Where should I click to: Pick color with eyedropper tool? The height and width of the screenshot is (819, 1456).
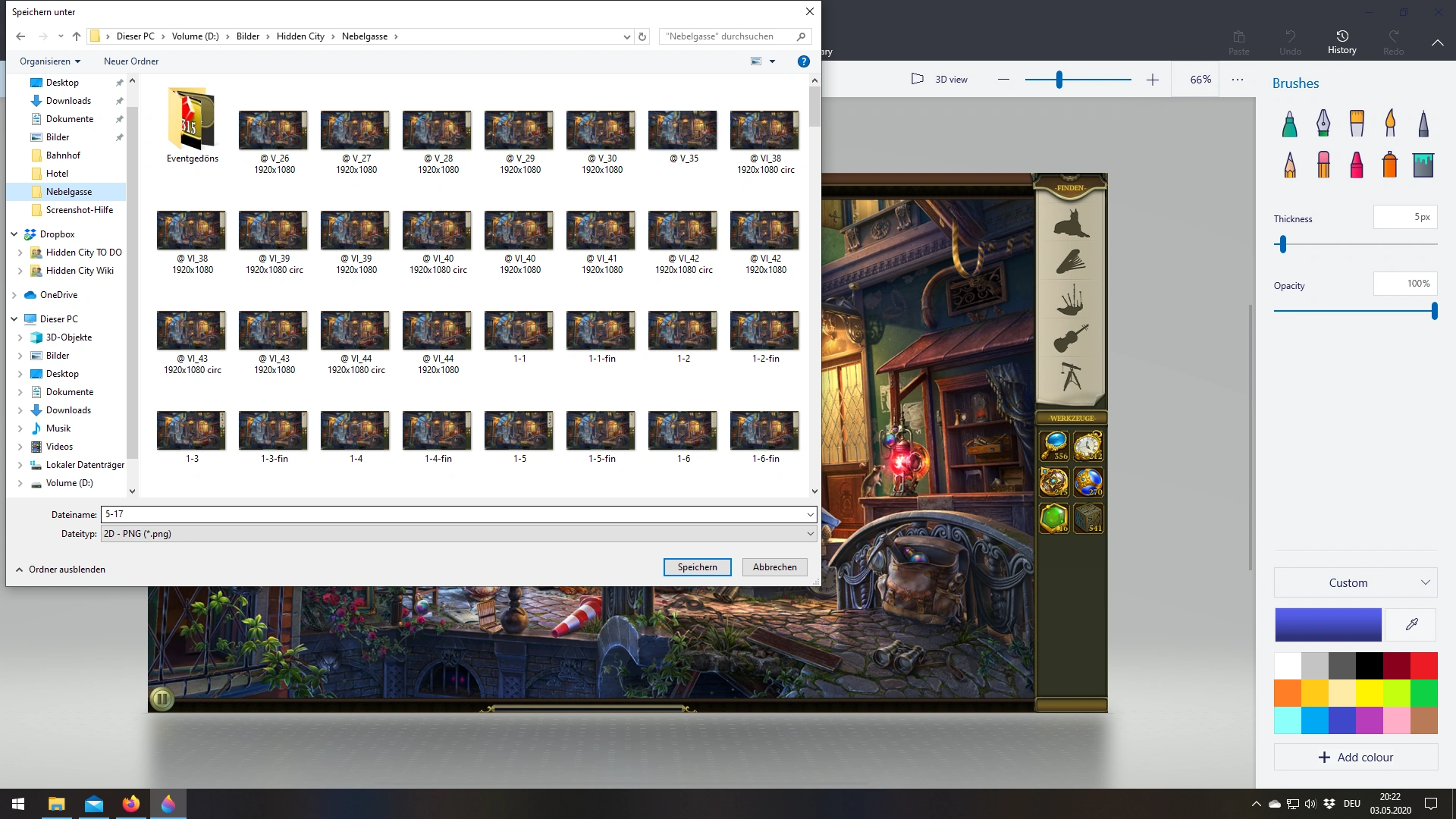(1411, 624)
